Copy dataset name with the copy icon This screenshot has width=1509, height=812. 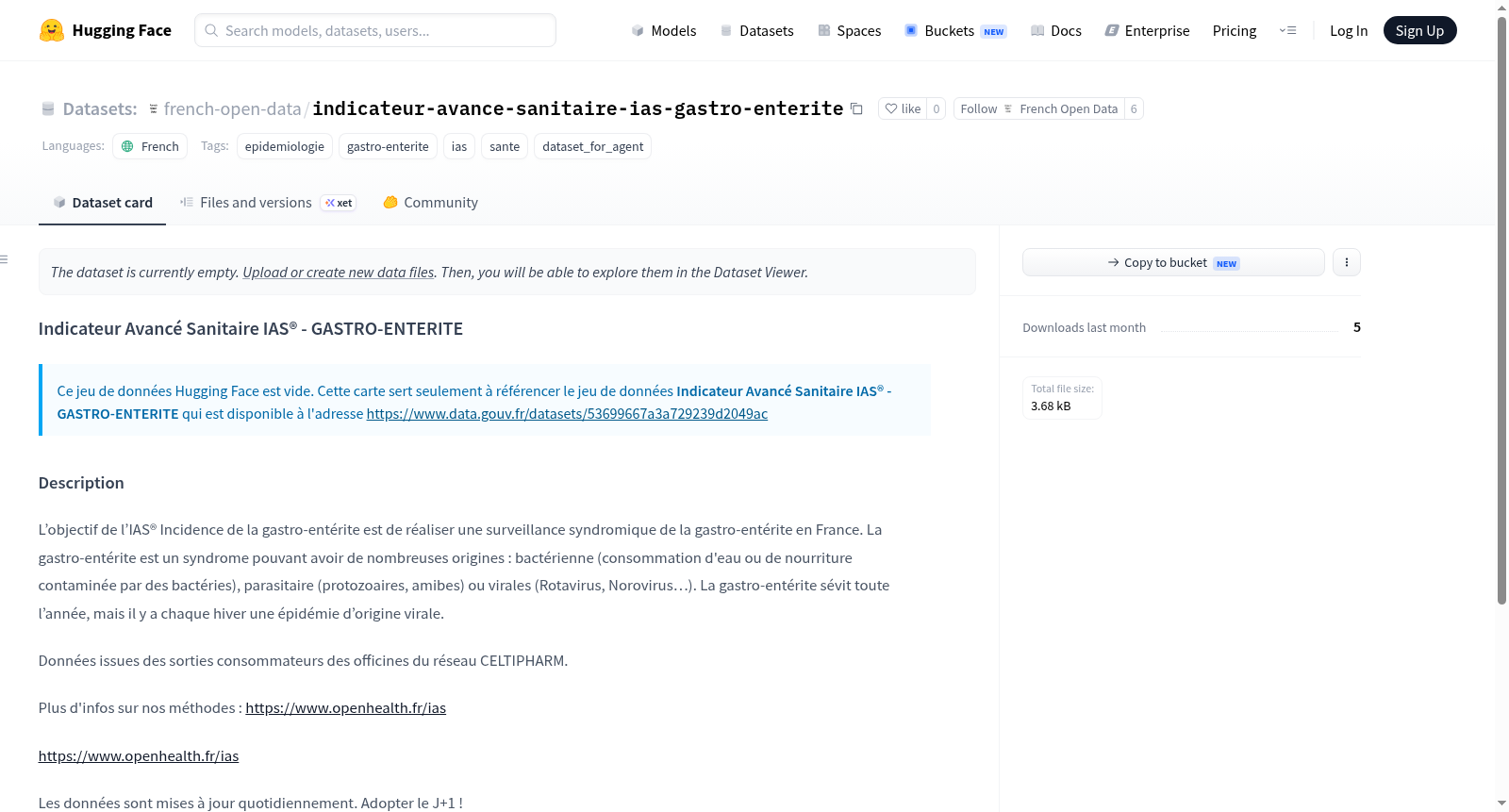[856, 108]
